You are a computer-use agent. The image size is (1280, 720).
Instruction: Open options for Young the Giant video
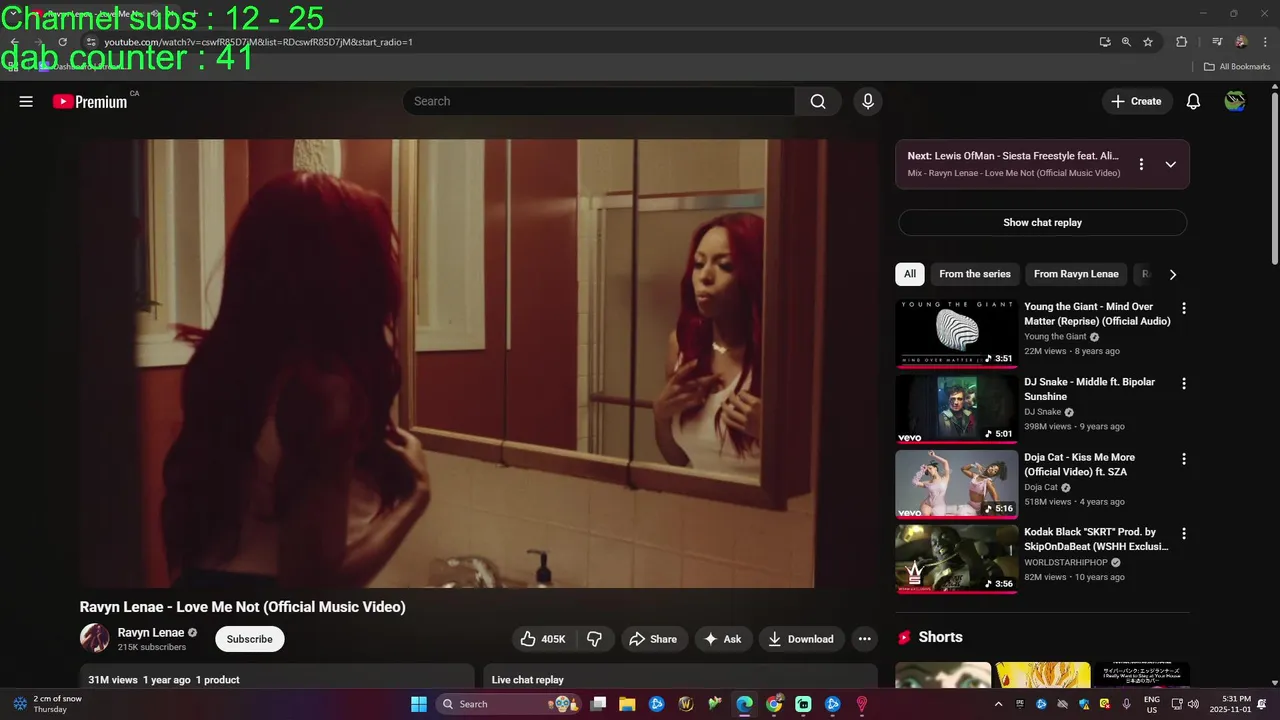[x=1184, y=308]
